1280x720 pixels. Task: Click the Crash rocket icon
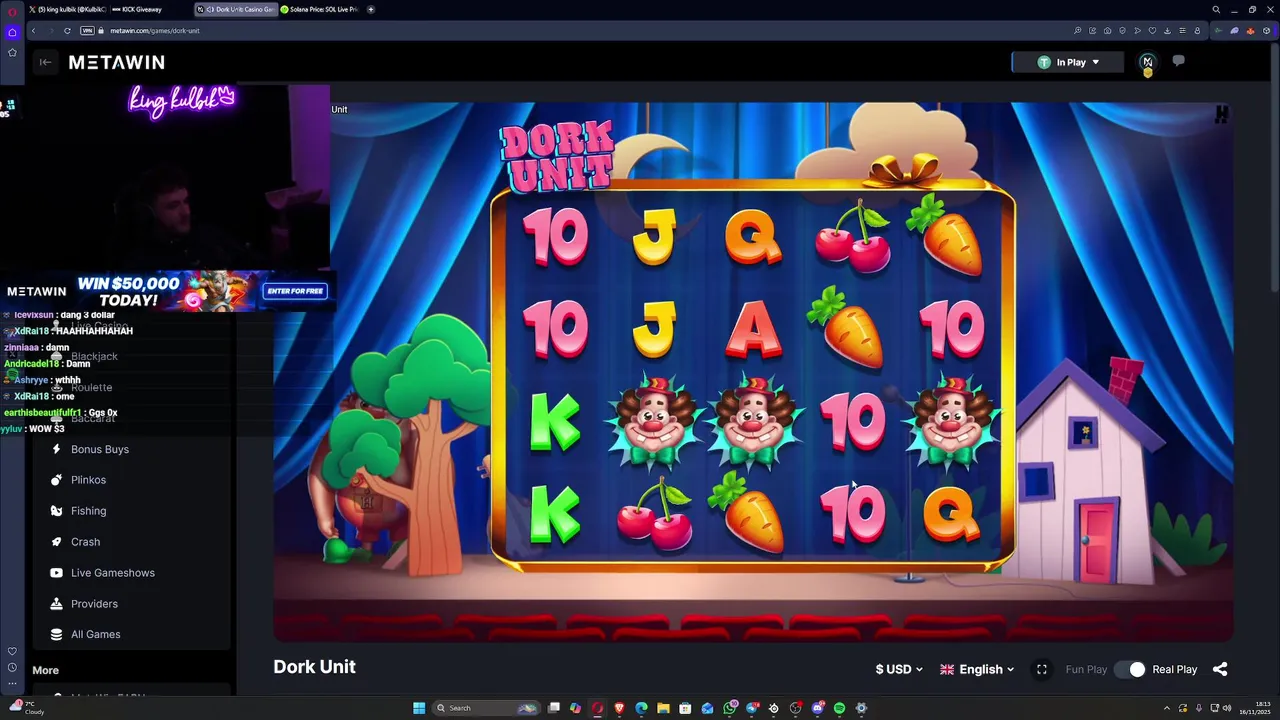click(56, 542)
